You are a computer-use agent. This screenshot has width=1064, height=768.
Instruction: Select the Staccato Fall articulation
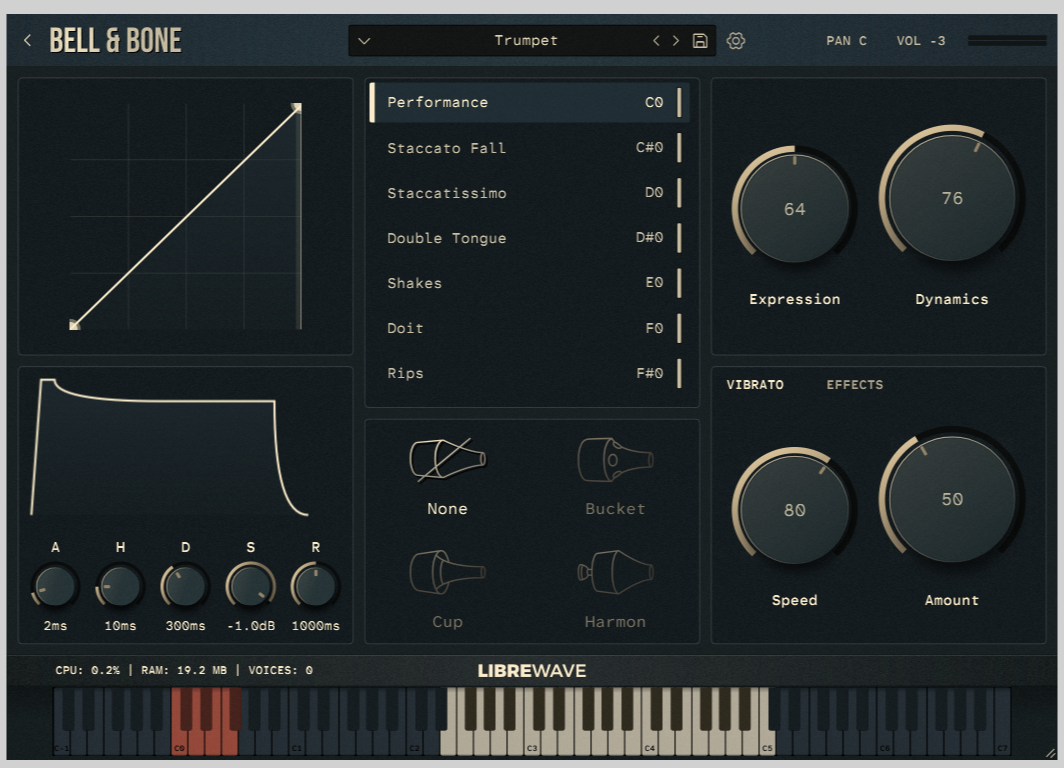coord(529,148)
